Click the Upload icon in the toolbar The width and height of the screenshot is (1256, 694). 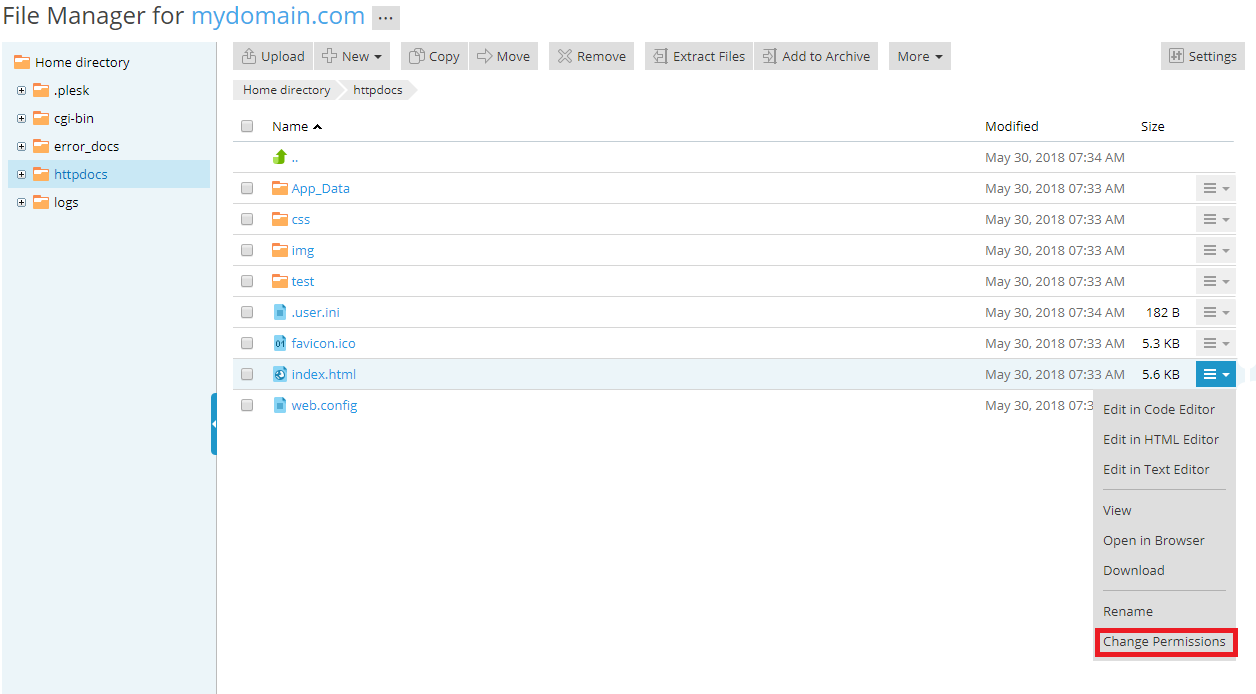click(250, 56)
